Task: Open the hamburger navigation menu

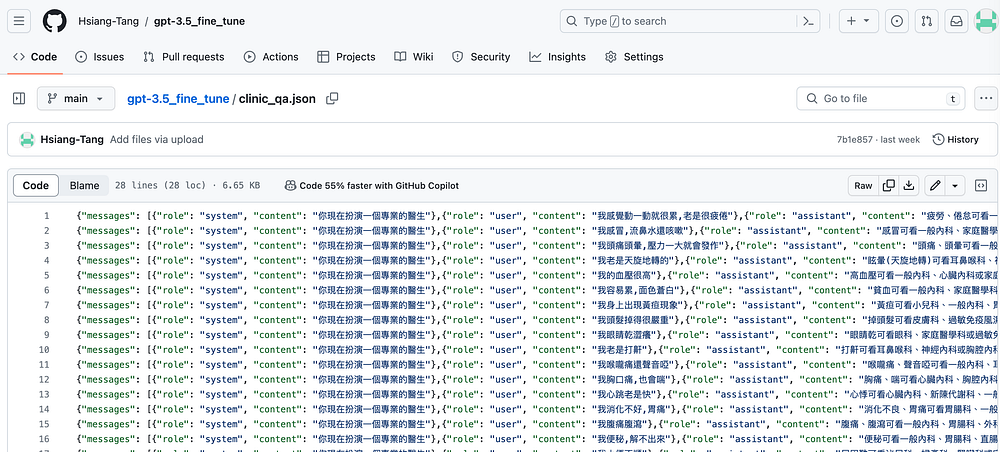Action: click(x=21, y=21)
